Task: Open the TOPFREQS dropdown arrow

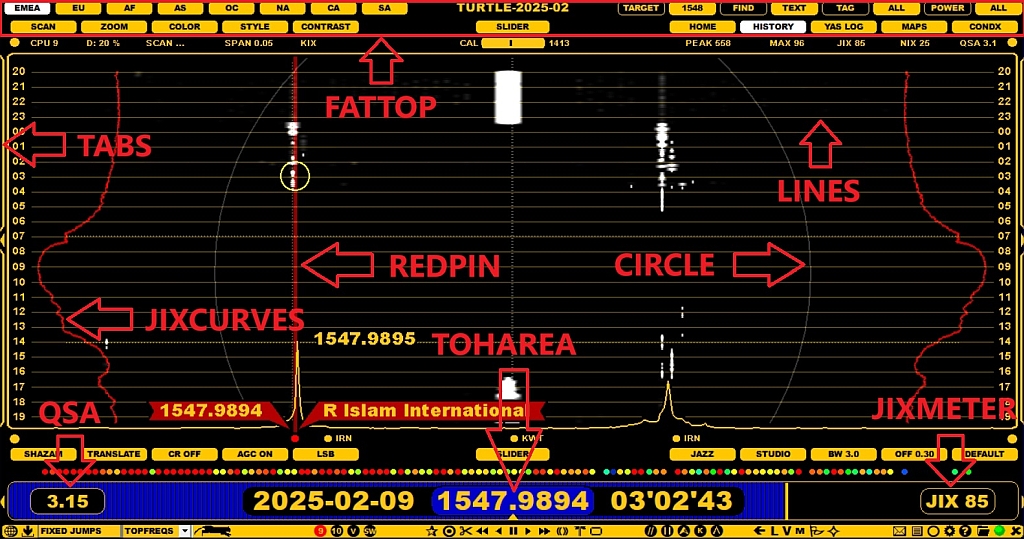Action: pos(184,531)
